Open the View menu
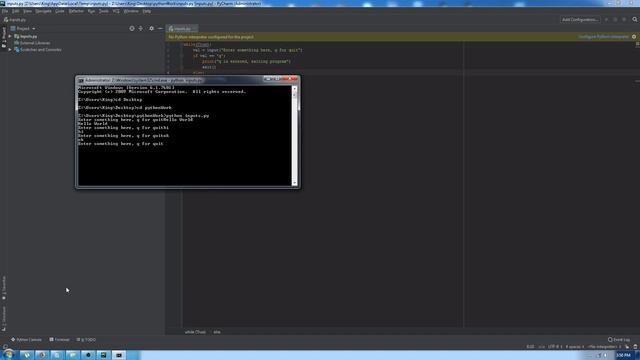Screen dimensions: 640x360 tap(27, 11)
